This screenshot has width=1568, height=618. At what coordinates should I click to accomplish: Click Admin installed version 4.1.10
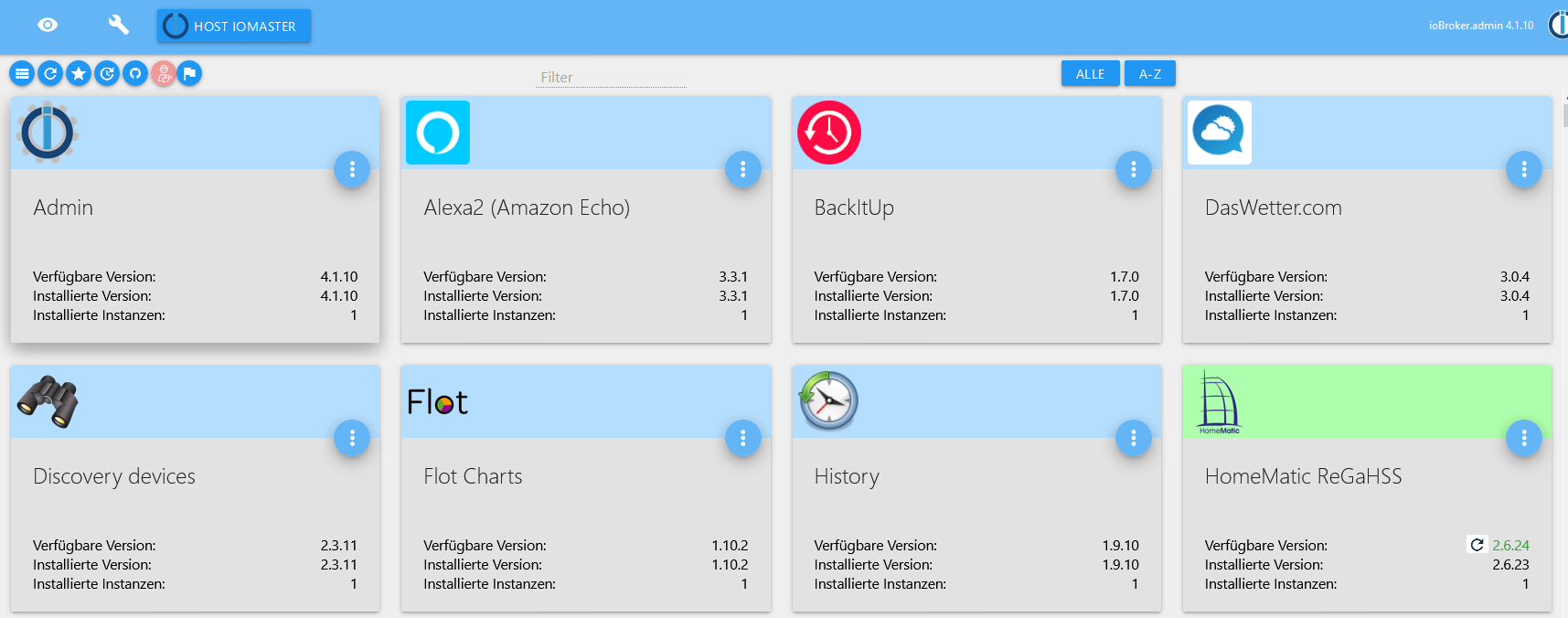pos(339,296)
